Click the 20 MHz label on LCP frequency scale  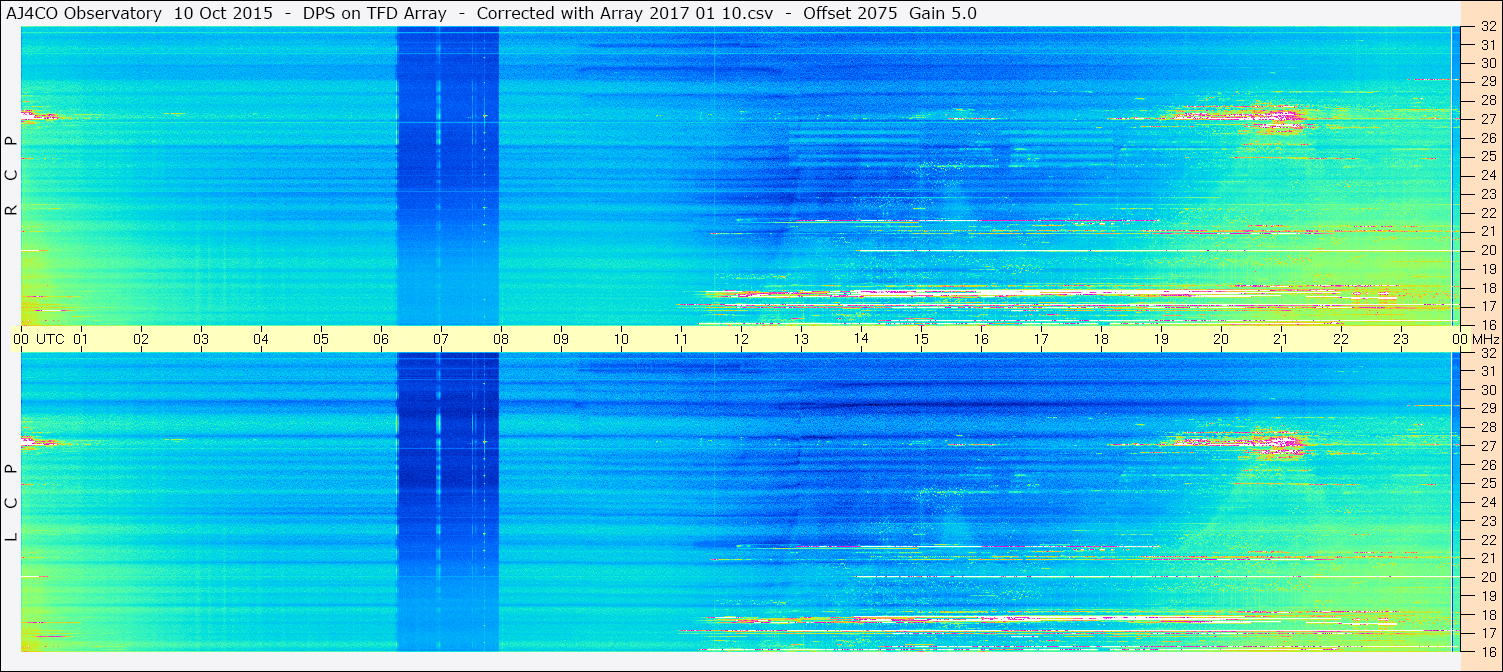click(1487, 577)
